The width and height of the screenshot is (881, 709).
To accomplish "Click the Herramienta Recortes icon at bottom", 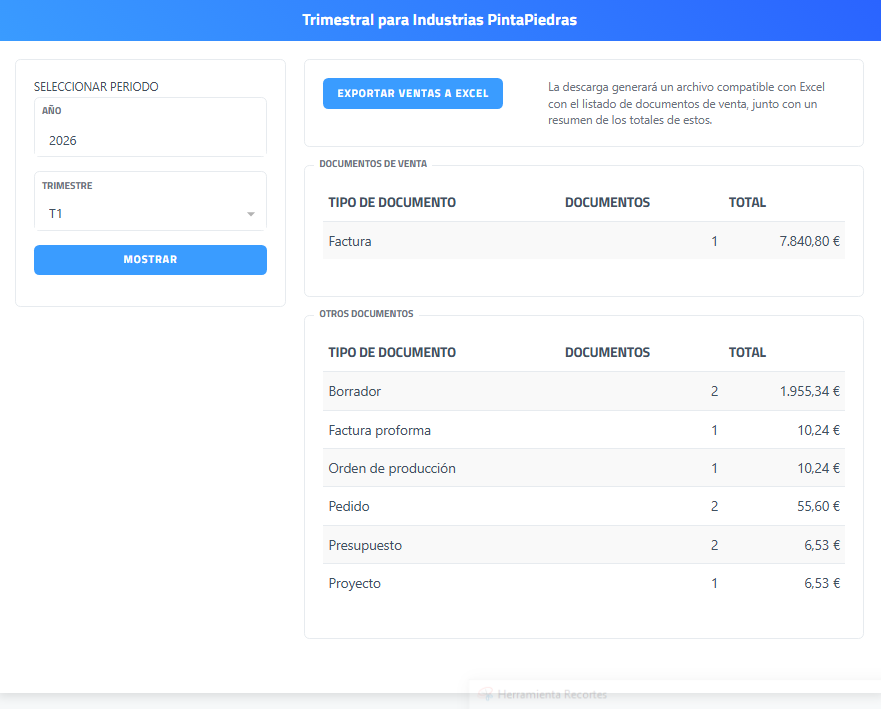I will [486, 694].
